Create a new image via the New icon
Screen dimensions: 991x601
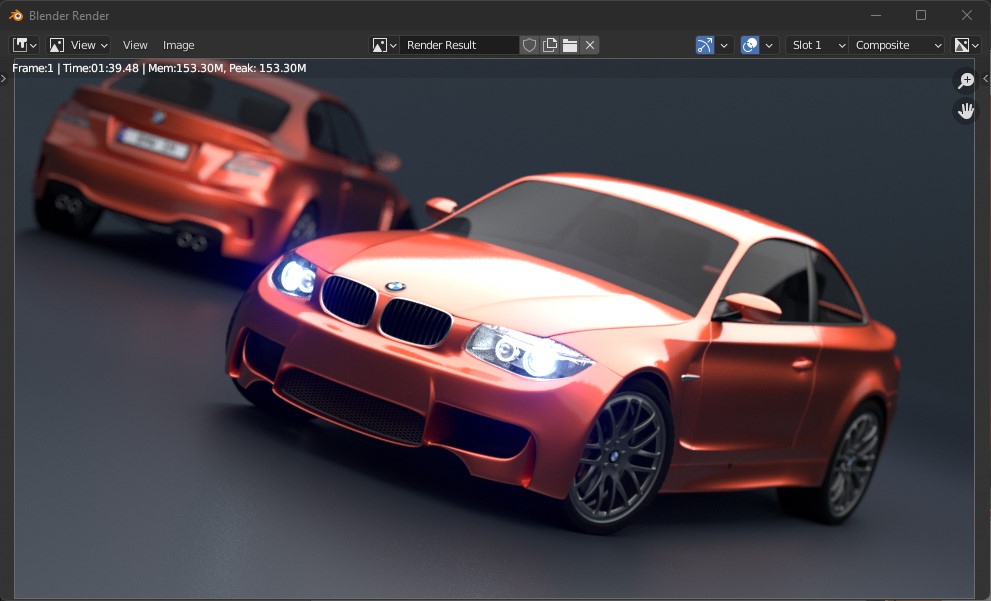coord(548,44)
